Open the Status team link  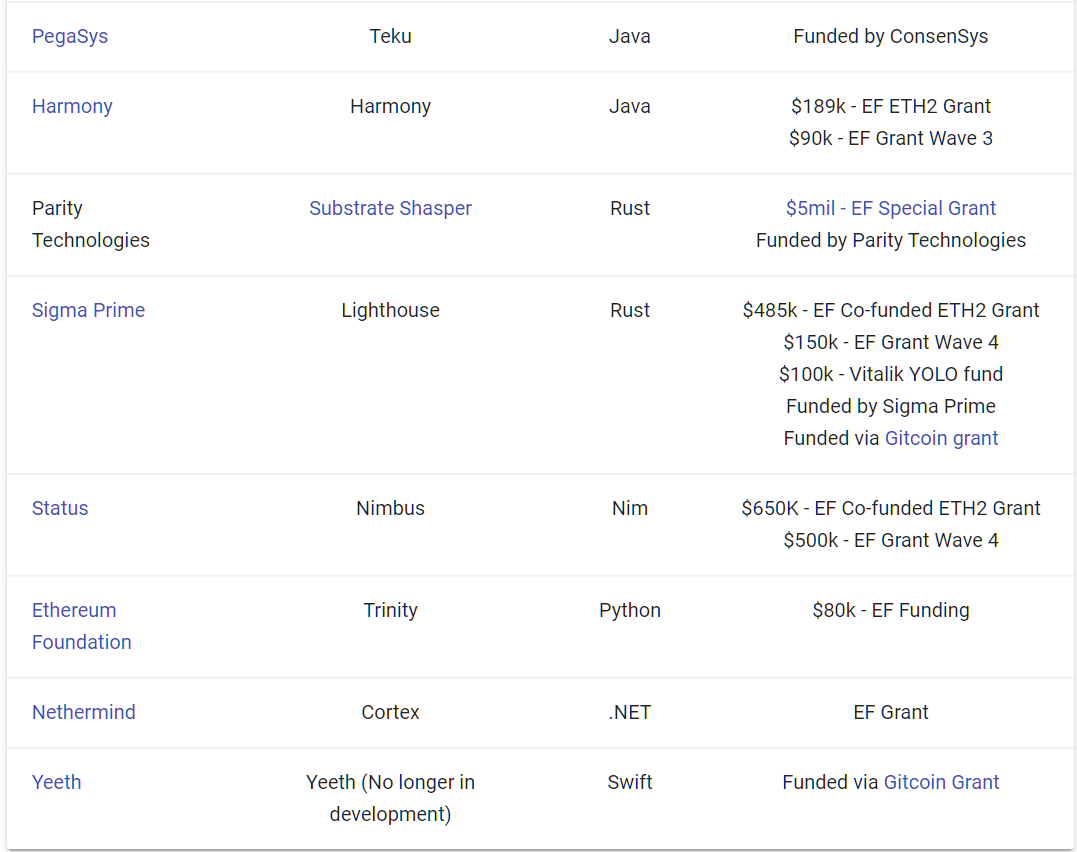pos(60,508)
